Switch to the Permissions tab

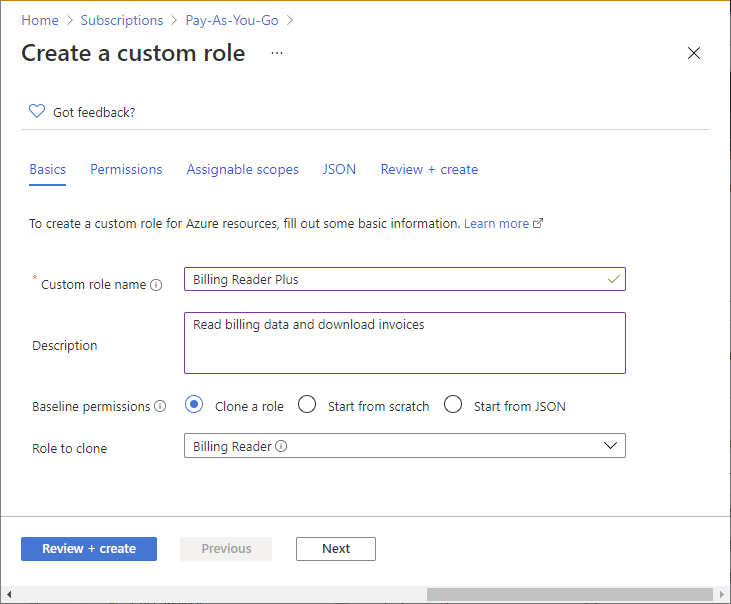[126, 169]
